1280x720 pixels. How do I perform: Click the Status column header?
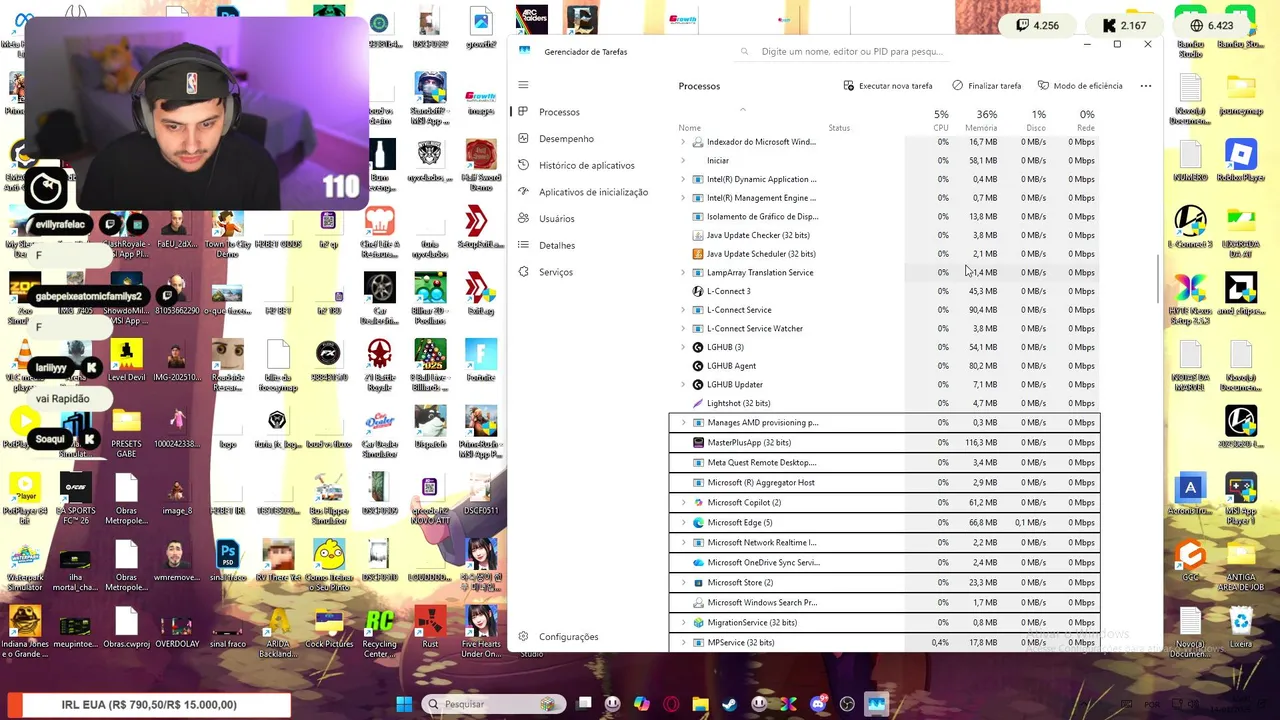point(839,128)
